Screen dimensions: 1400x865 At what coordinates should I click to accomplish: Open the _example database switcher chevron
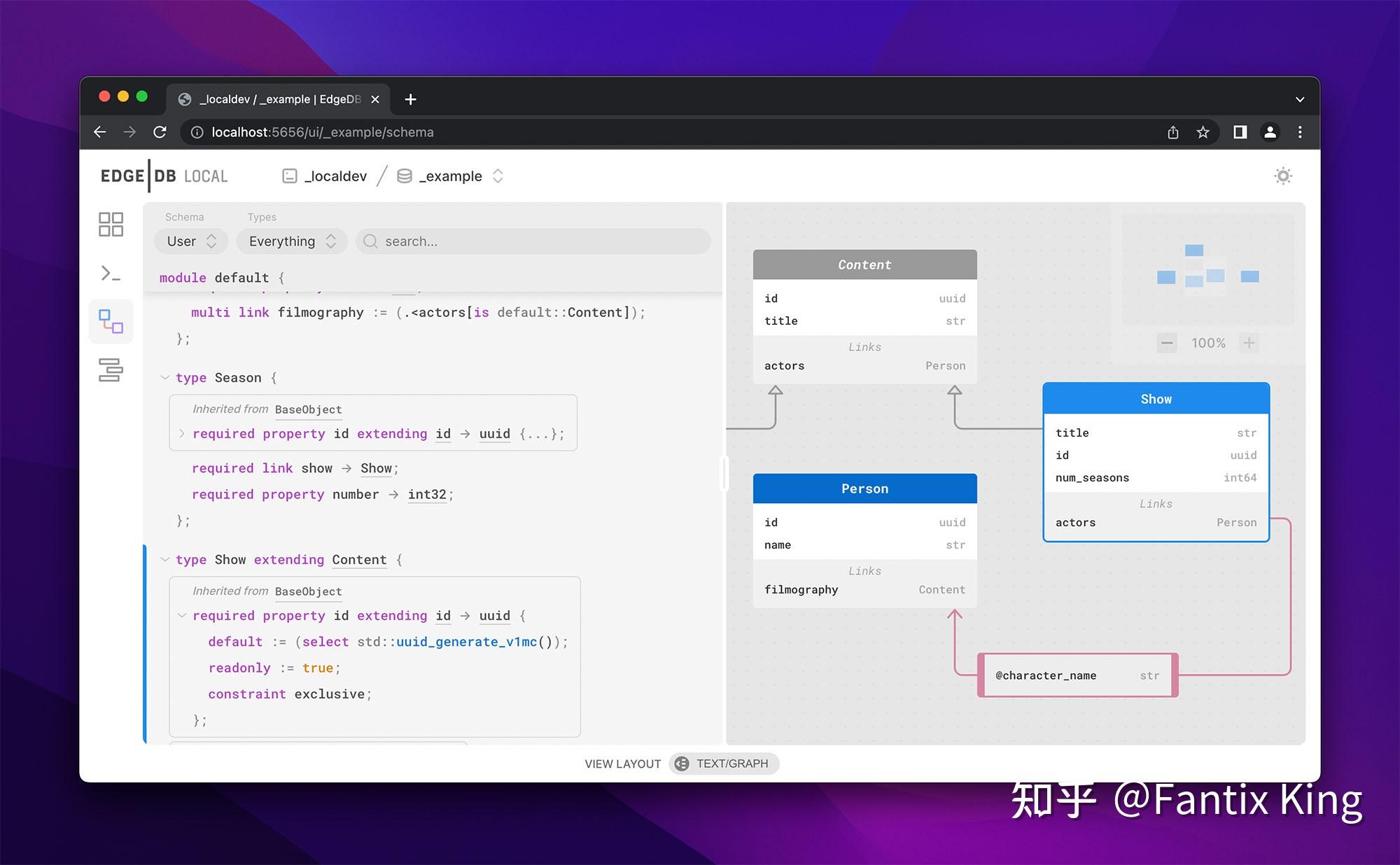pos(498,176)
